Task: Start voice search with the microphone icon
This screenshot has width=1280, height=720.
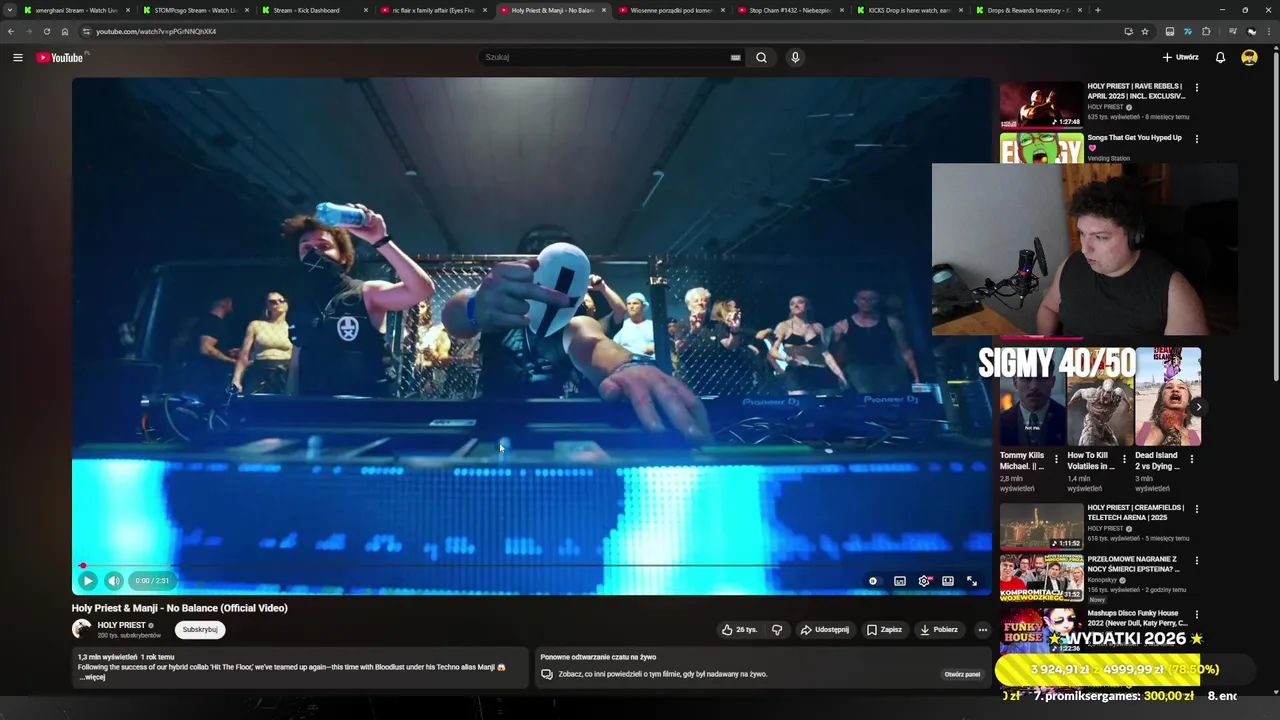Action: pos(795,57)
